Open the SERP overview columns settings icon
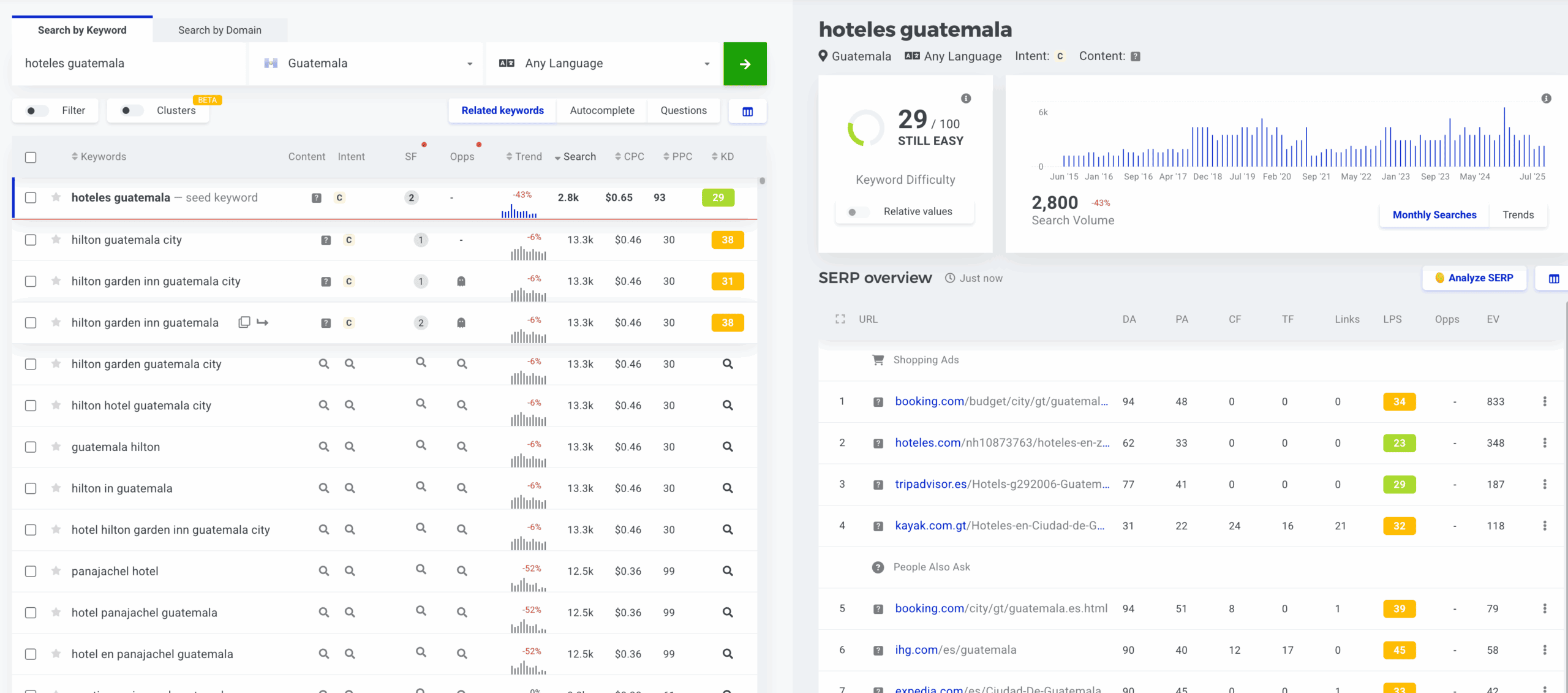The image size is (1568, 693). [x=1553, y=278]
